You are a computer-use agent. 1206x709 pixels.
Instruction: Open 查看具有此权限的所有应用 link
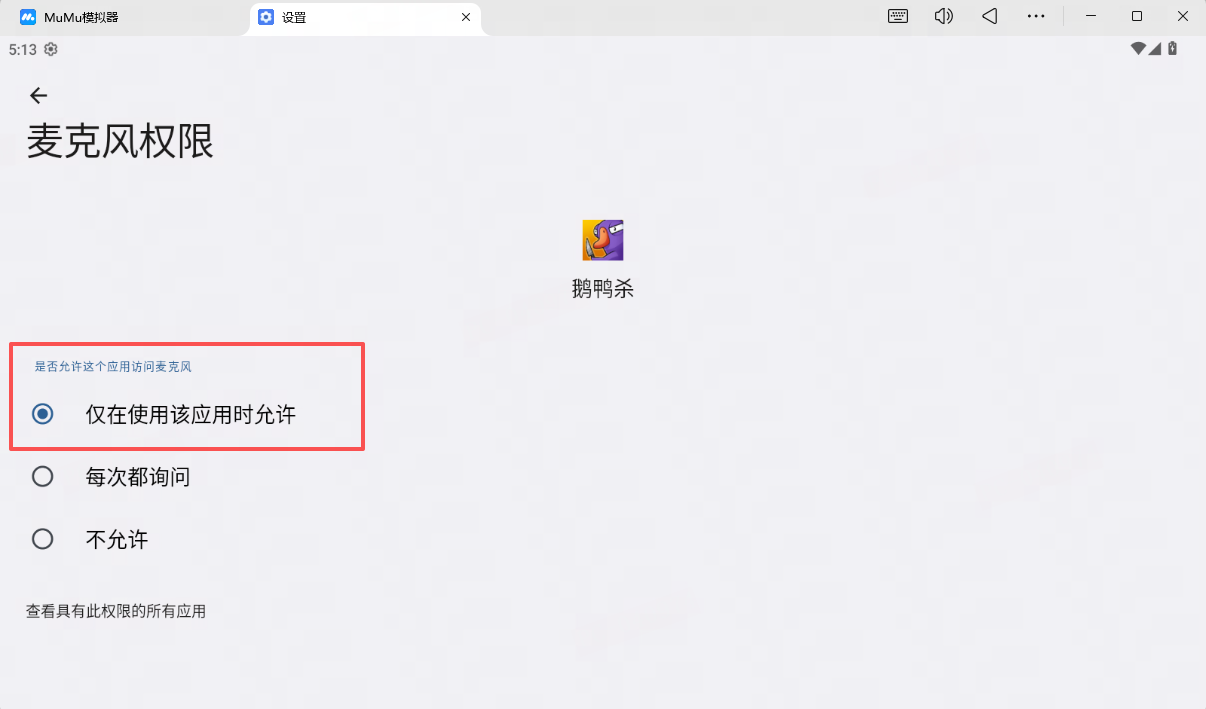coord(116,611)
